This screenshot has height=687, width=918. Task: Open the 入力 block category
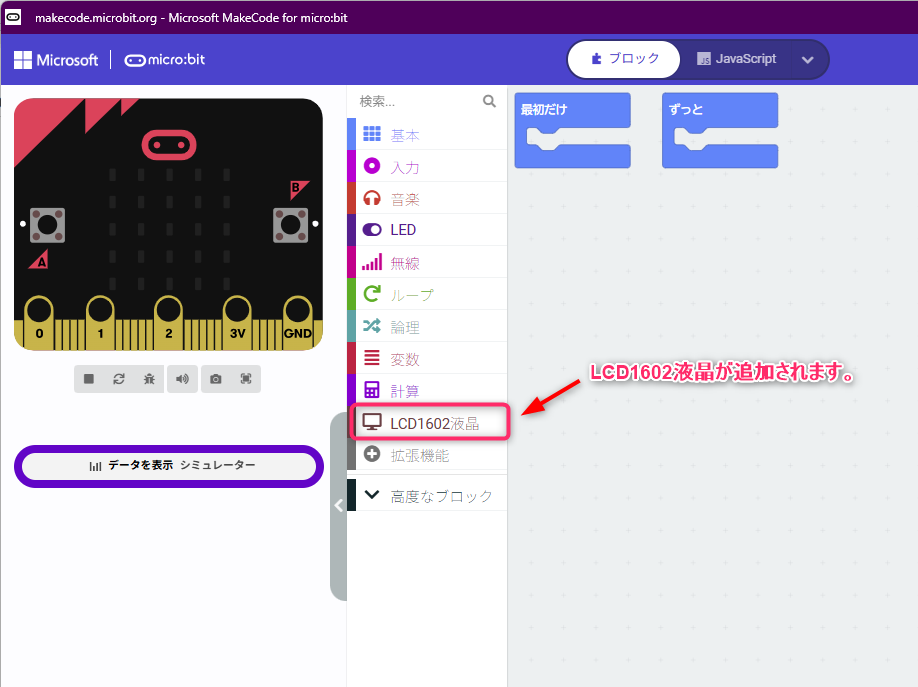click(x=427, y=166)
